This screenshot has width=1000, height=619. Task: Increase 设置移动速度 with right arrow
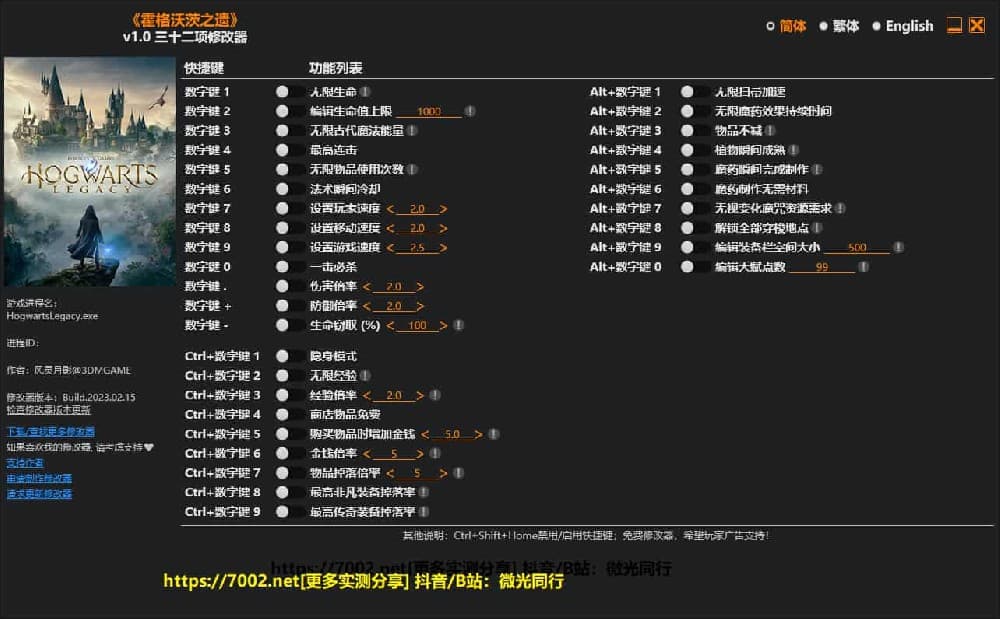pyautogui.click(x=443, y=228)
